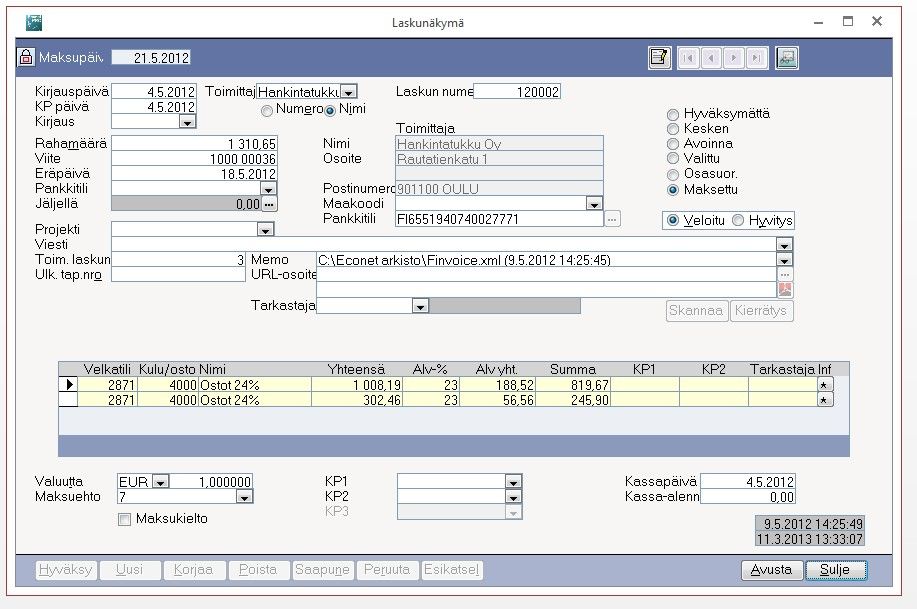The width and height of the screenshot is (917, 609).
Task: Click the Maksupäivä date field
Action: [x=151, y=57]
